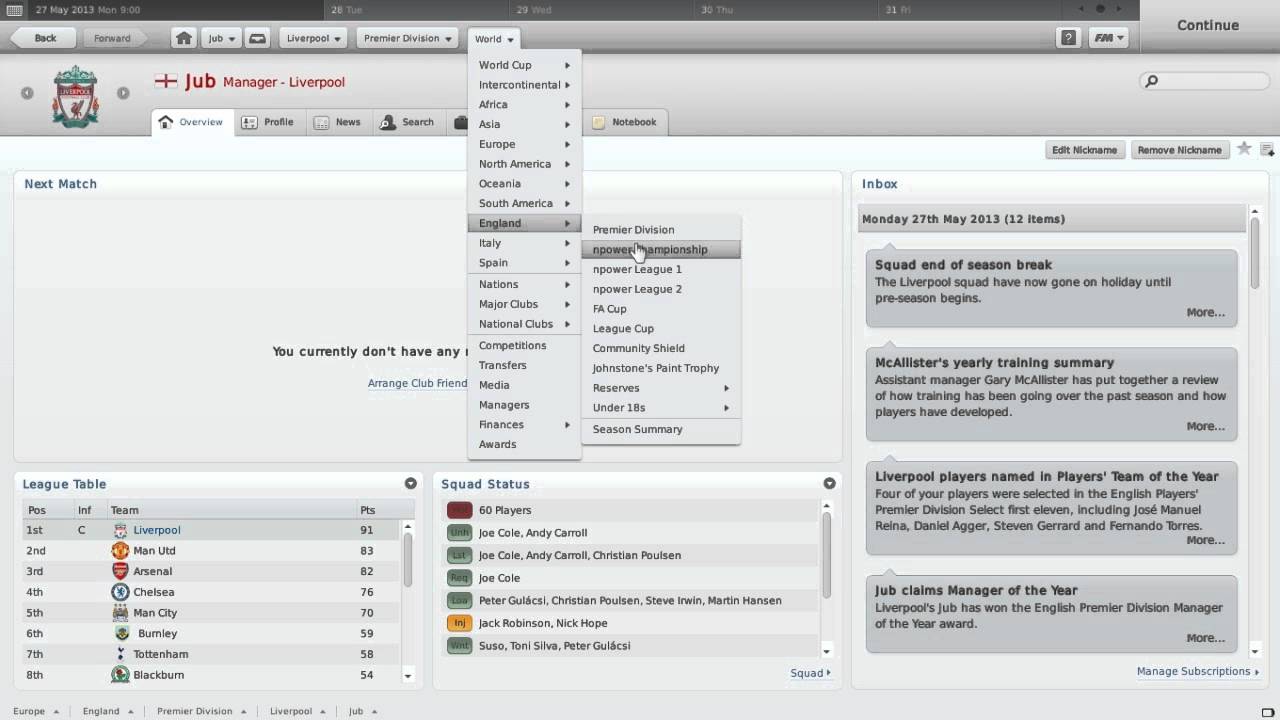Click the search magnifier in search box
This screenshot has height=720, width=1280.
[1151, 81]
